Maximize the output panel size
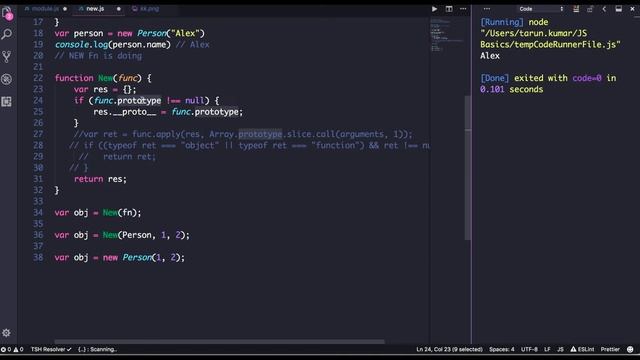Screen dimensions: 640x360 click(x=619, y=9)
